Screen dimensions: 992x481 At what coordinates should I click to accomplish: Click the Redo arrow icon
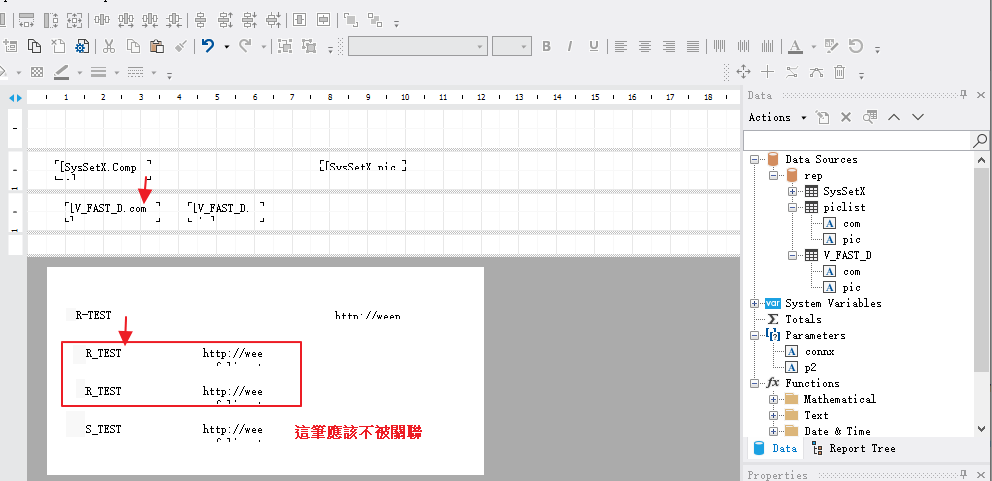click(x=245, y=46)
